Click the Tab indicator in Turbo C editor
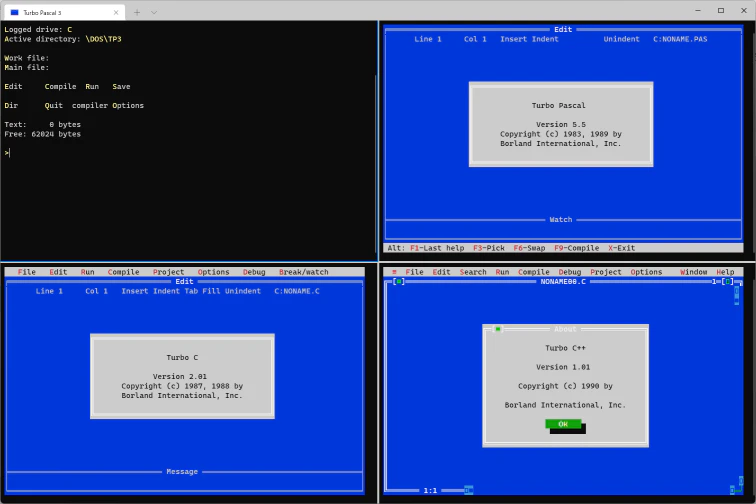 (x=191, y=291)
